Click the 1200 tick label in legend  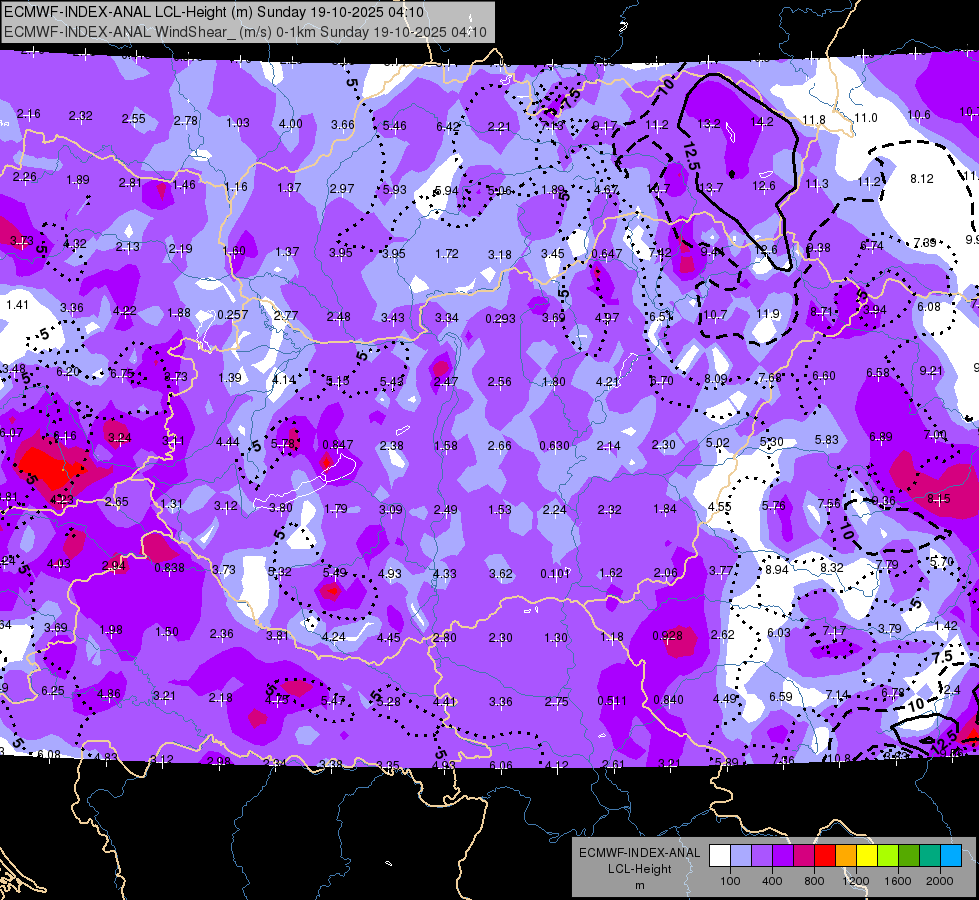pyautogui.click(x=855, y=881)
